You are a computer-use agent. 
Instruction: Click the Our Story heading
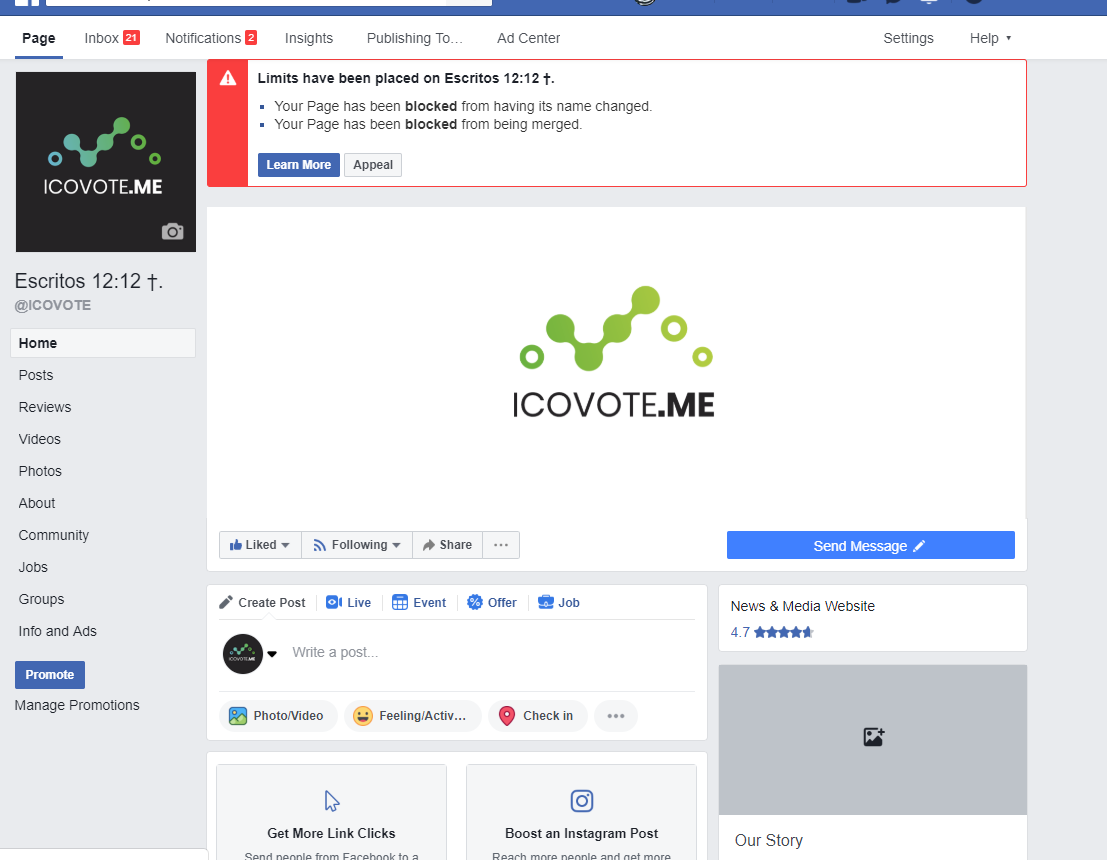pos(769,840)
